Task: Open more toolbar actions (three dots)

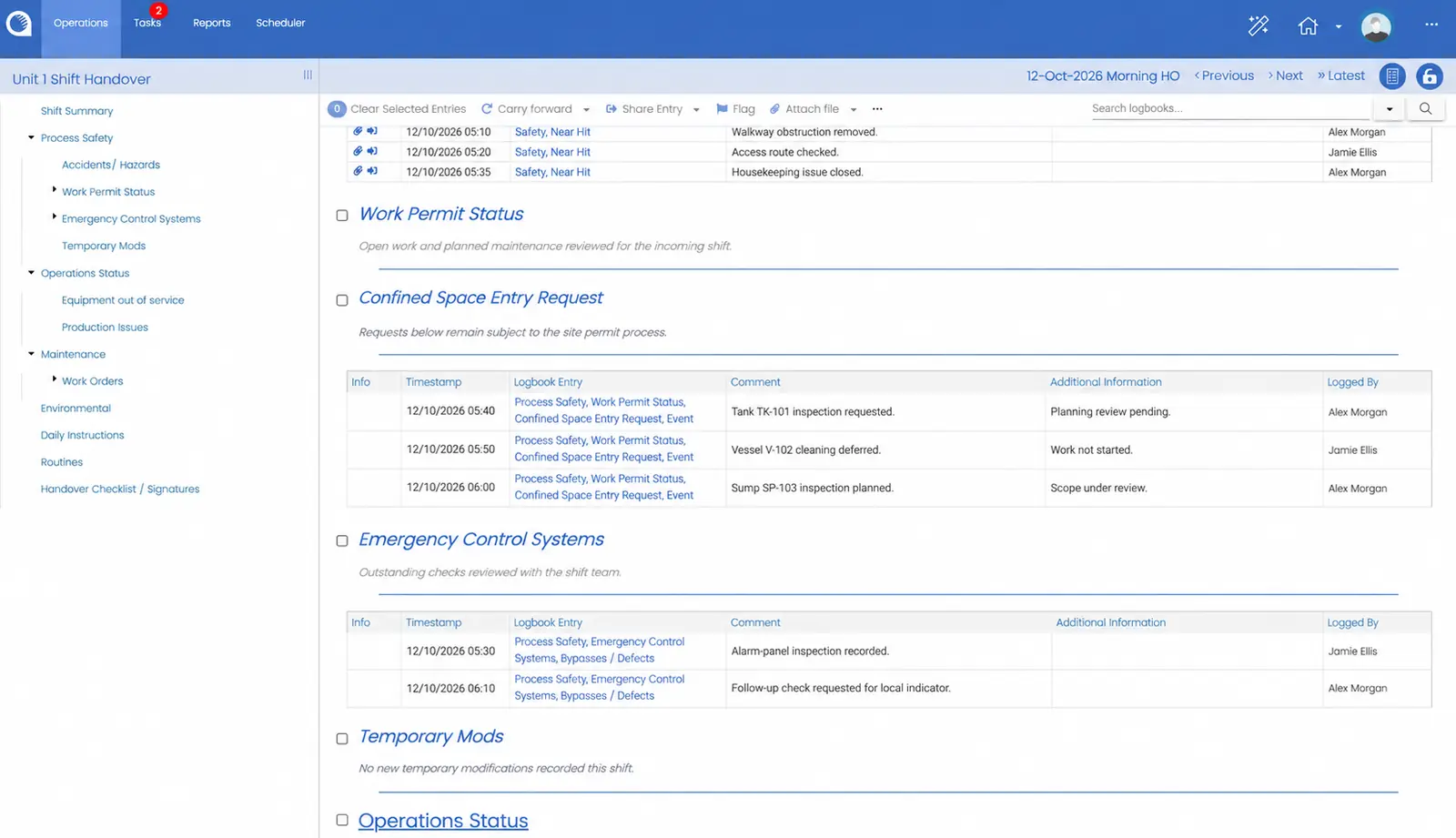Action: coord(877,108)
